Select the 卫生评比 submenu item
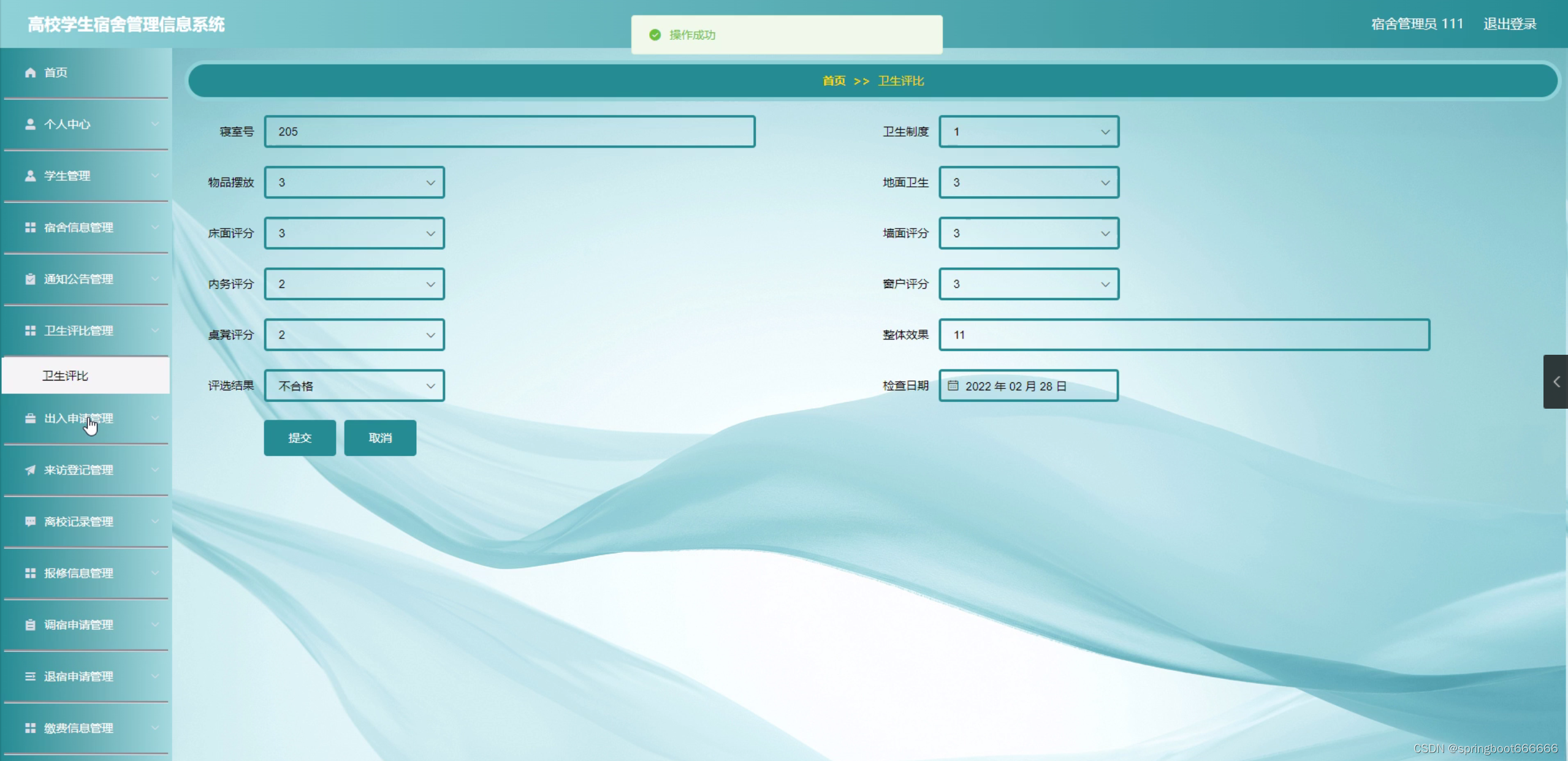This screenshot has height=761, width=1568. 66,376
